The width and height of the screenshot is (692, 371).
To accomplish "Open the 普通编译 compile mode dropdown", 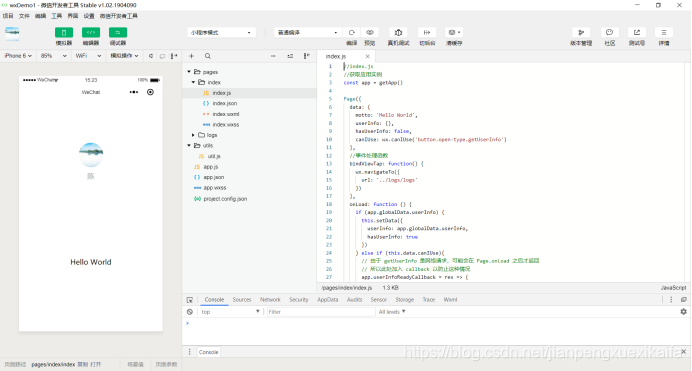I will tap(308, 33).
